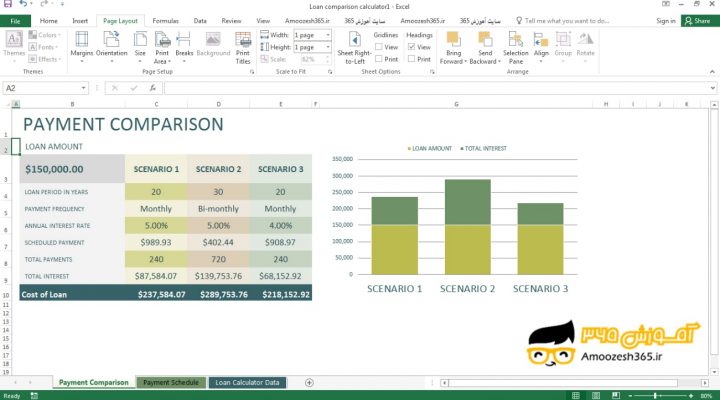Viewport: 720px width, 400px height.
Task: Enable Headings Print checkbox
Action: tap(411, 59)
